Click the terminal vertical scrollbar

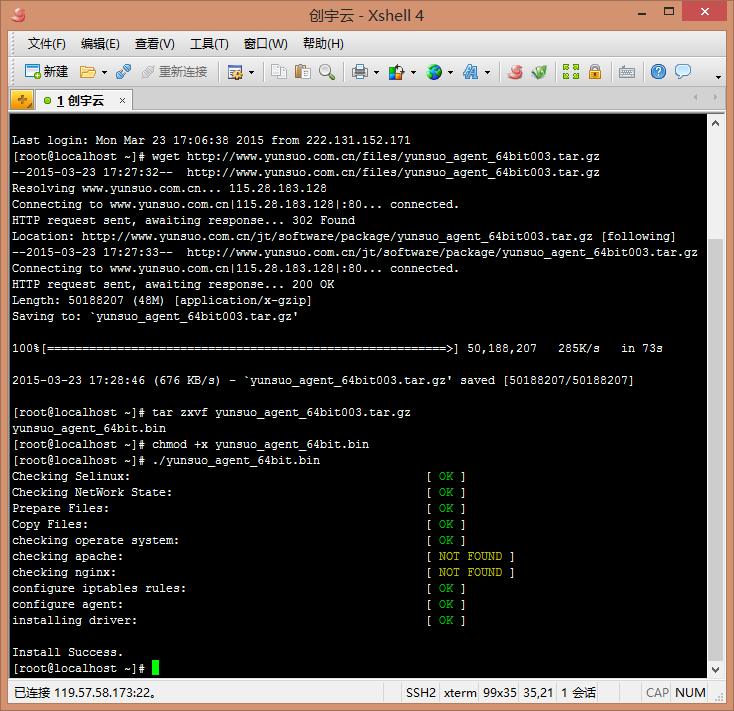tap(715, 400)
